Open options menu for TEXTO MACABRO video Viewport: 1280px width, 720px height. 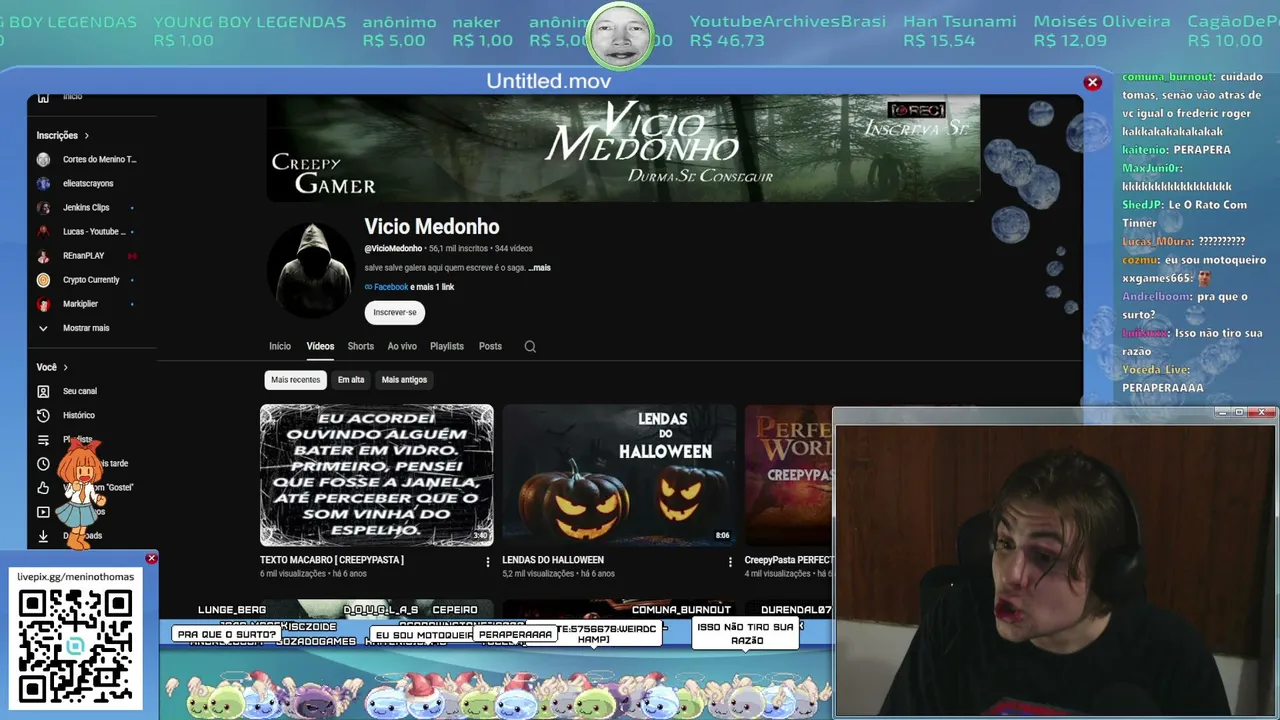(488, 562)
